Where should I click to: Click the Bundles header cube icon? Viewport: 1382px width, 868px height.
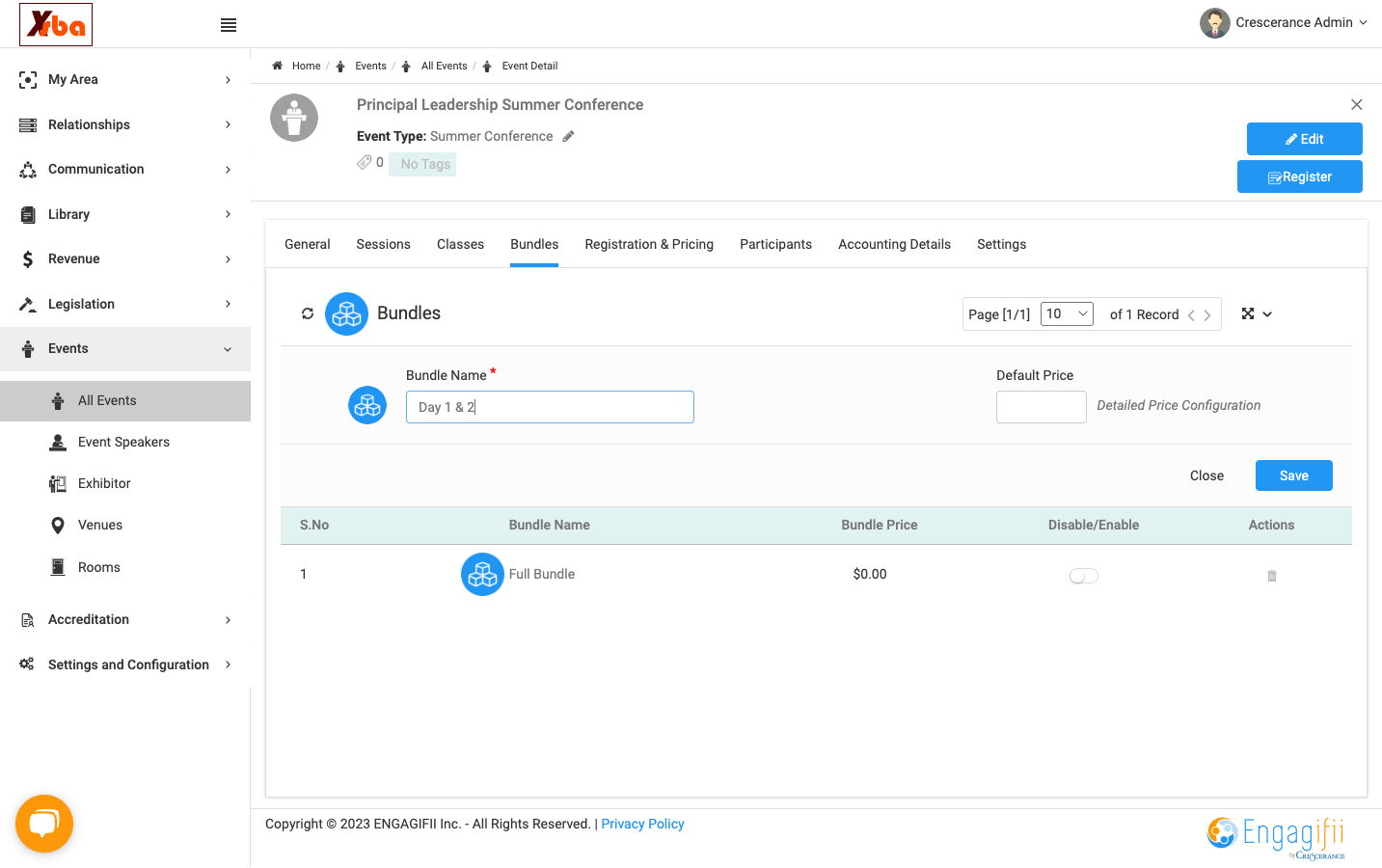[346, 313]
